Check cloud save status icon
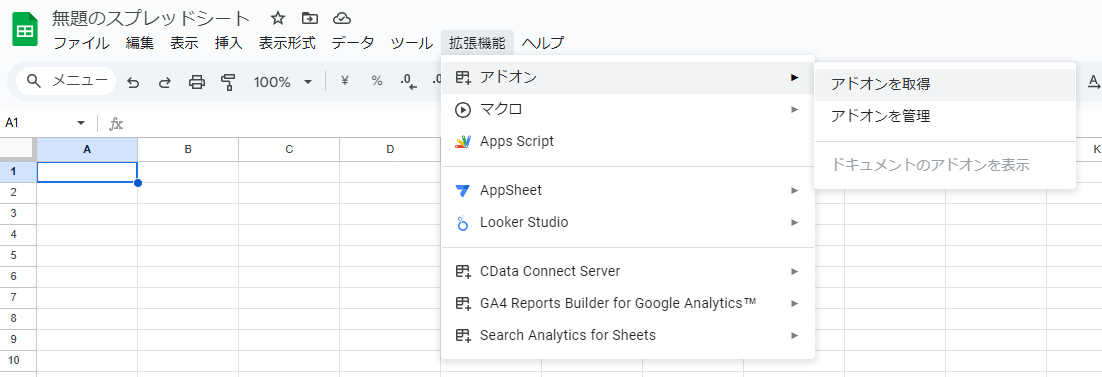This screenshot has height=377, width=1102. click(x=342, y=18)
